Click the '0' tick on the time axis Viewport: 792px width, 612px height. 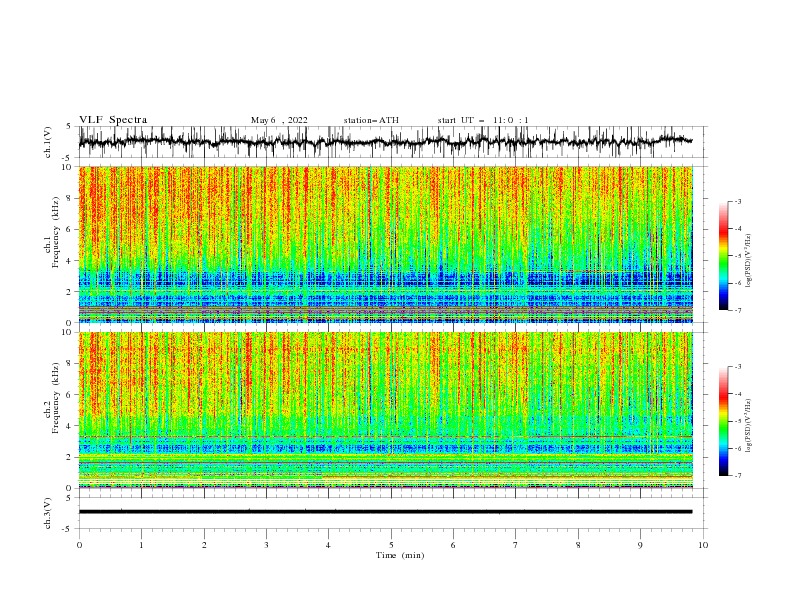79,545
